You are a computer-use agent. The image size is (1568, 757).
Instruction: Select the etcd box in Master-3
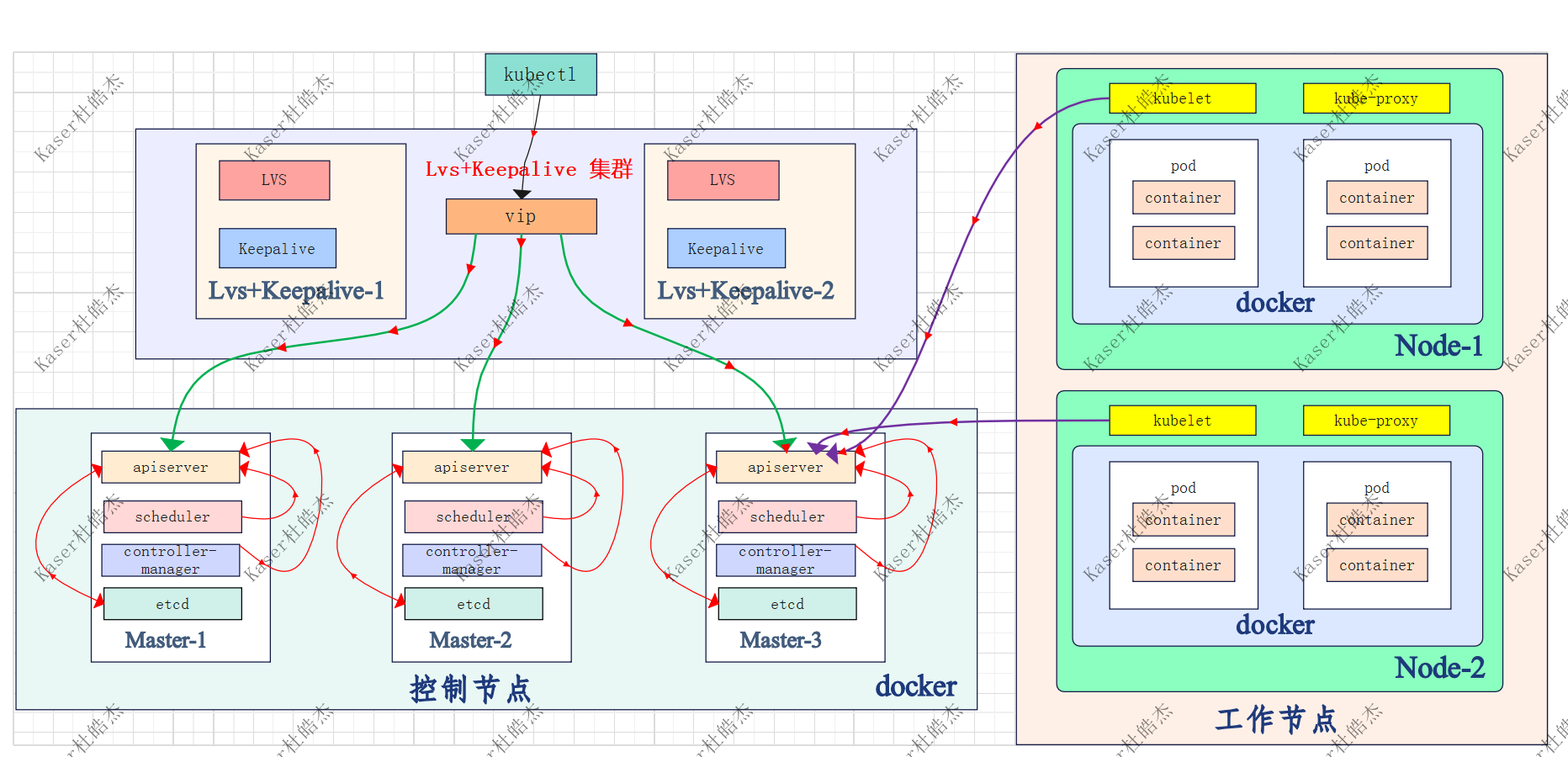click(x=787, y=604)
